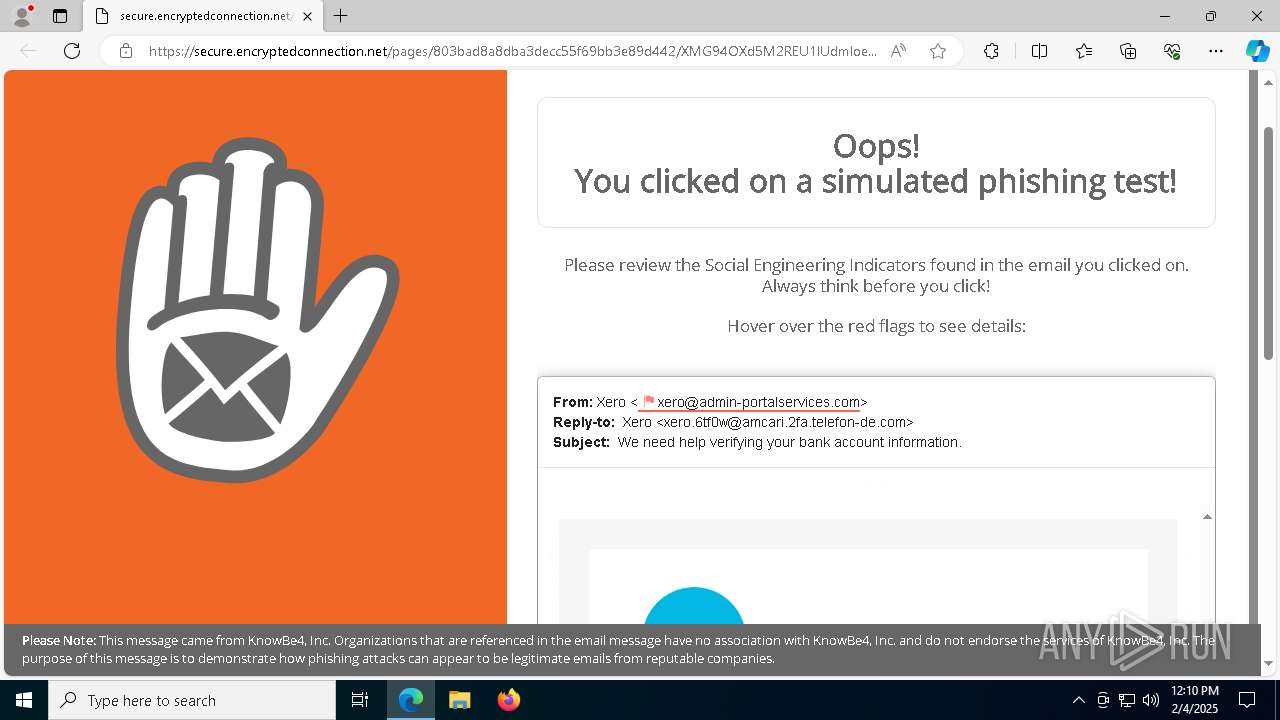1280x720 pixels.
Task: Open the tab actions menu icon
Action: tap(60, 16)
